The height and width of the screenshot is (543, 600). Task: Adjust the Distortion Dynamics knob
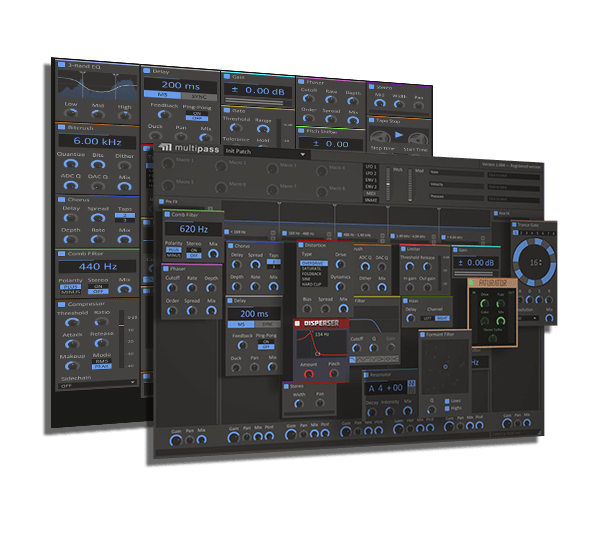pyautogui.click(x=340, y=286)
